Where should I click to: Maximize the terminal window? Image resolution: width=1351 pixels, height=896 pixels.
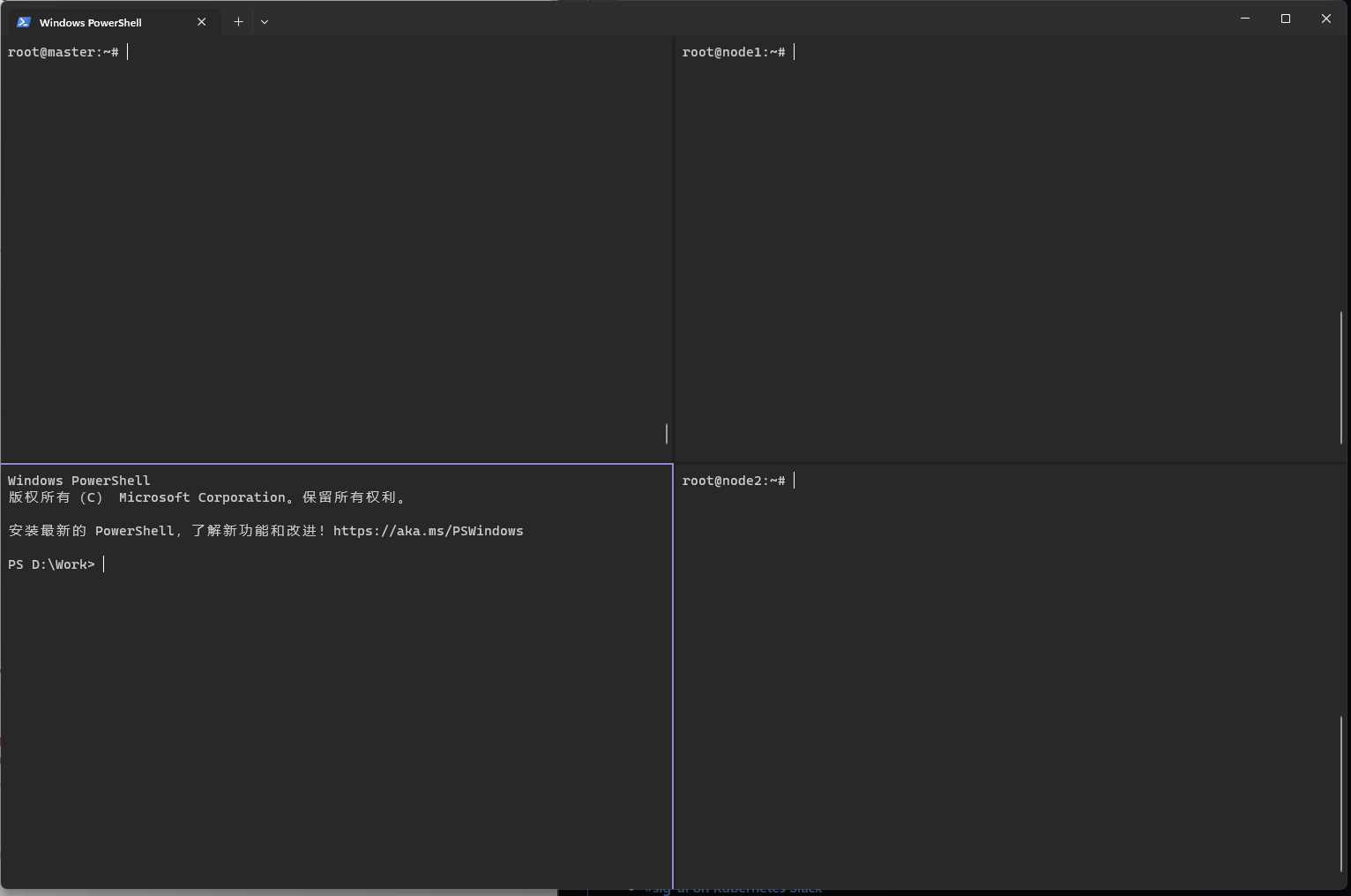pyautogui.click(x=1286, y=19)
